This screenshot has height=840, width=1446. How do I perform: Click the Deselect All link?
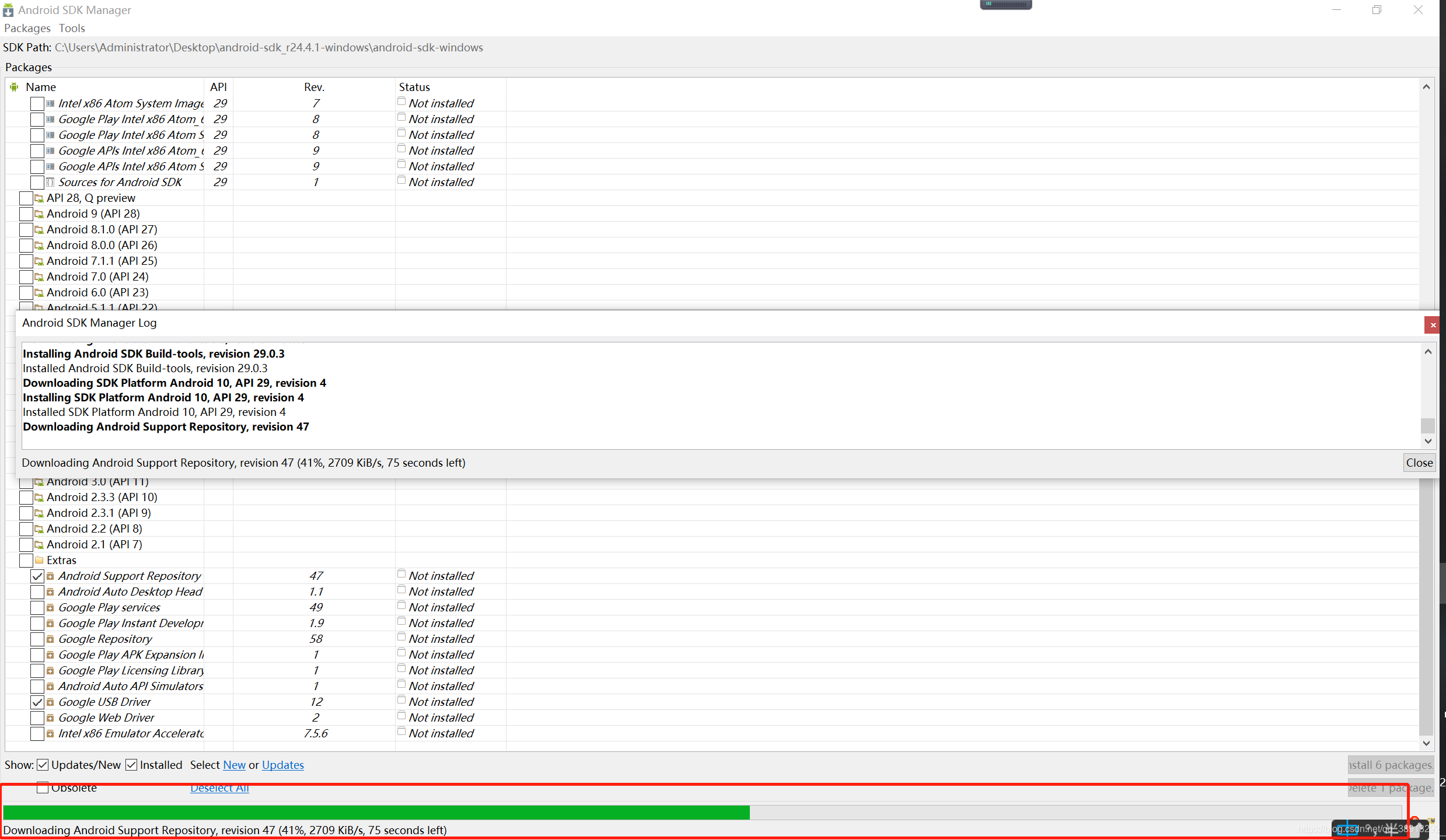point(220,787)
